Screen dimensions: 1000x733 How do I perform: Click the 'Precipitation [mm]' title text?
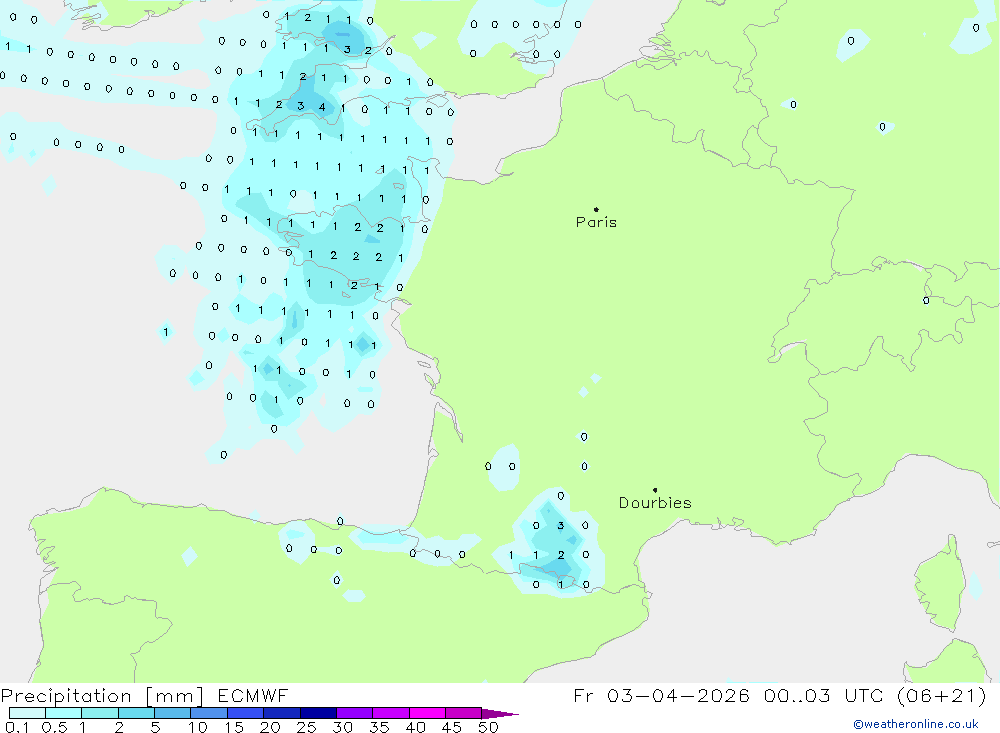coord(103,696)
